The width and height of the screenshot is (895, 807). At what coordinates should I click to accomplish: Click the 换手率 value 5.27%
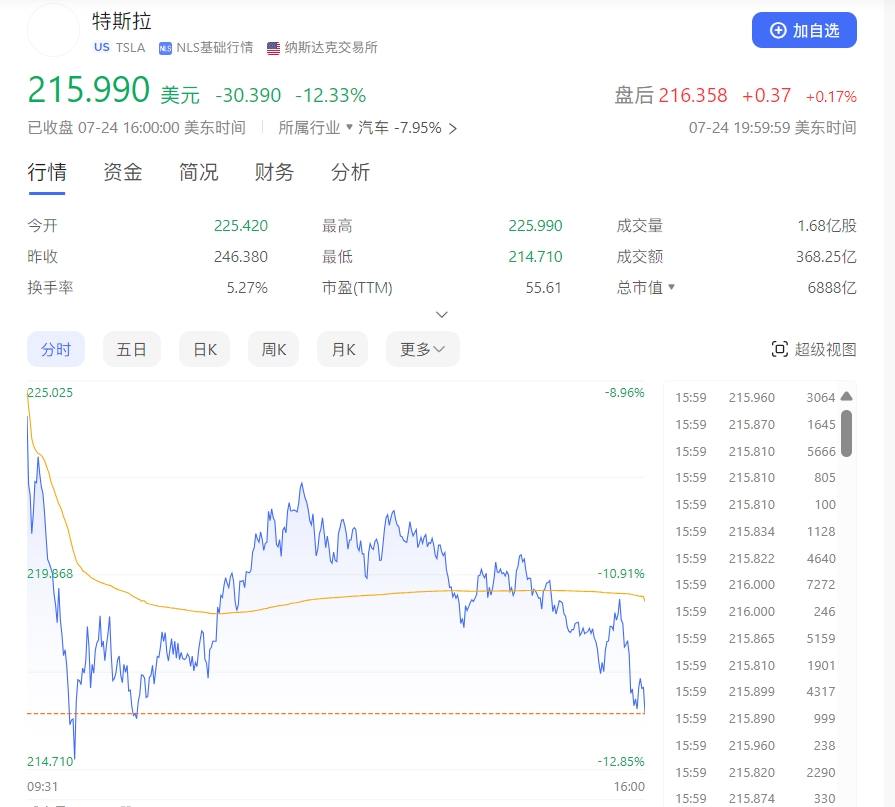pos(247,288)
